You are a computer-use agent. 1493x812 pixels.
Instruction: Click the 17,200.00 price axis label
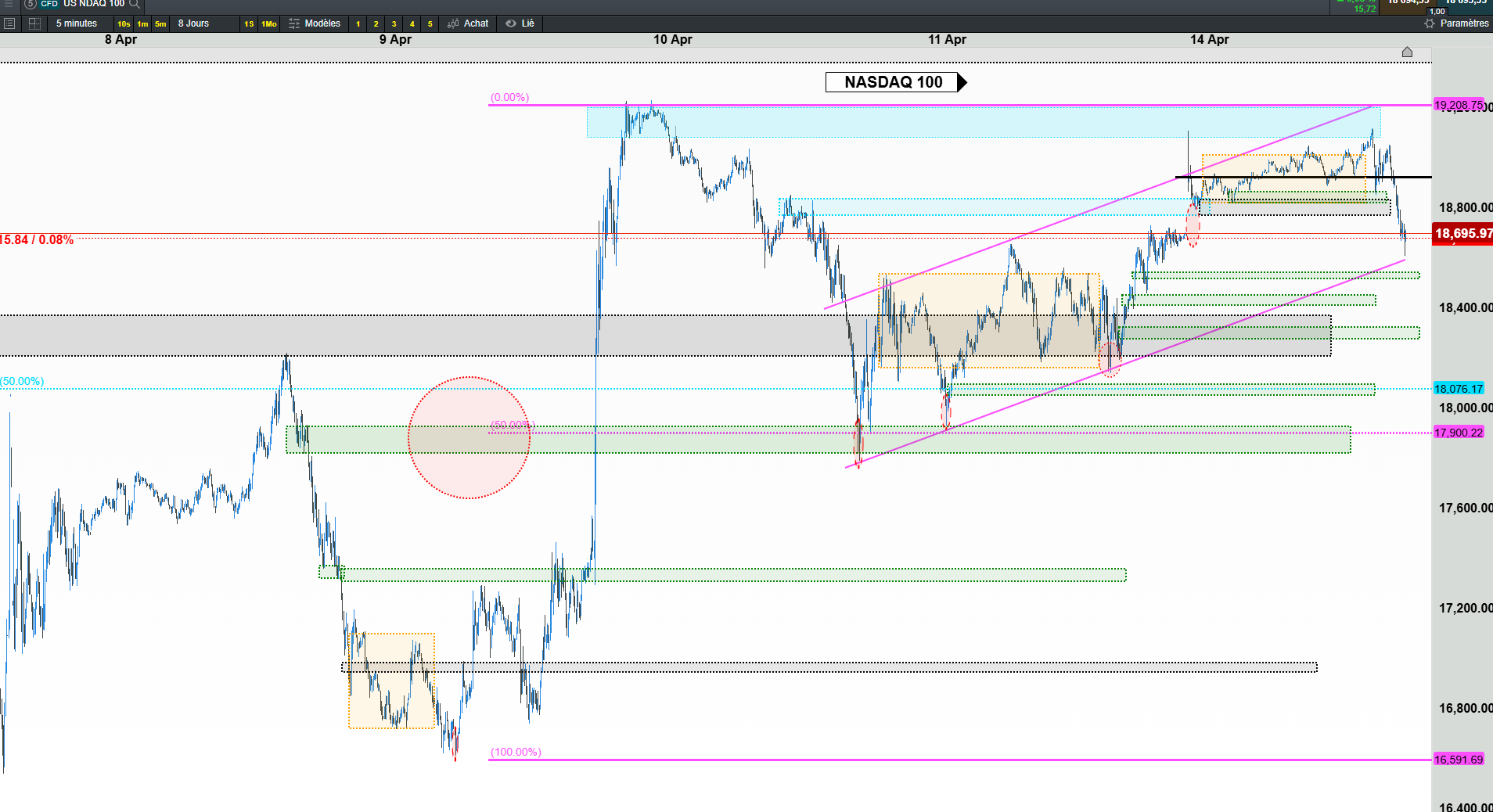pos(1466,608)
